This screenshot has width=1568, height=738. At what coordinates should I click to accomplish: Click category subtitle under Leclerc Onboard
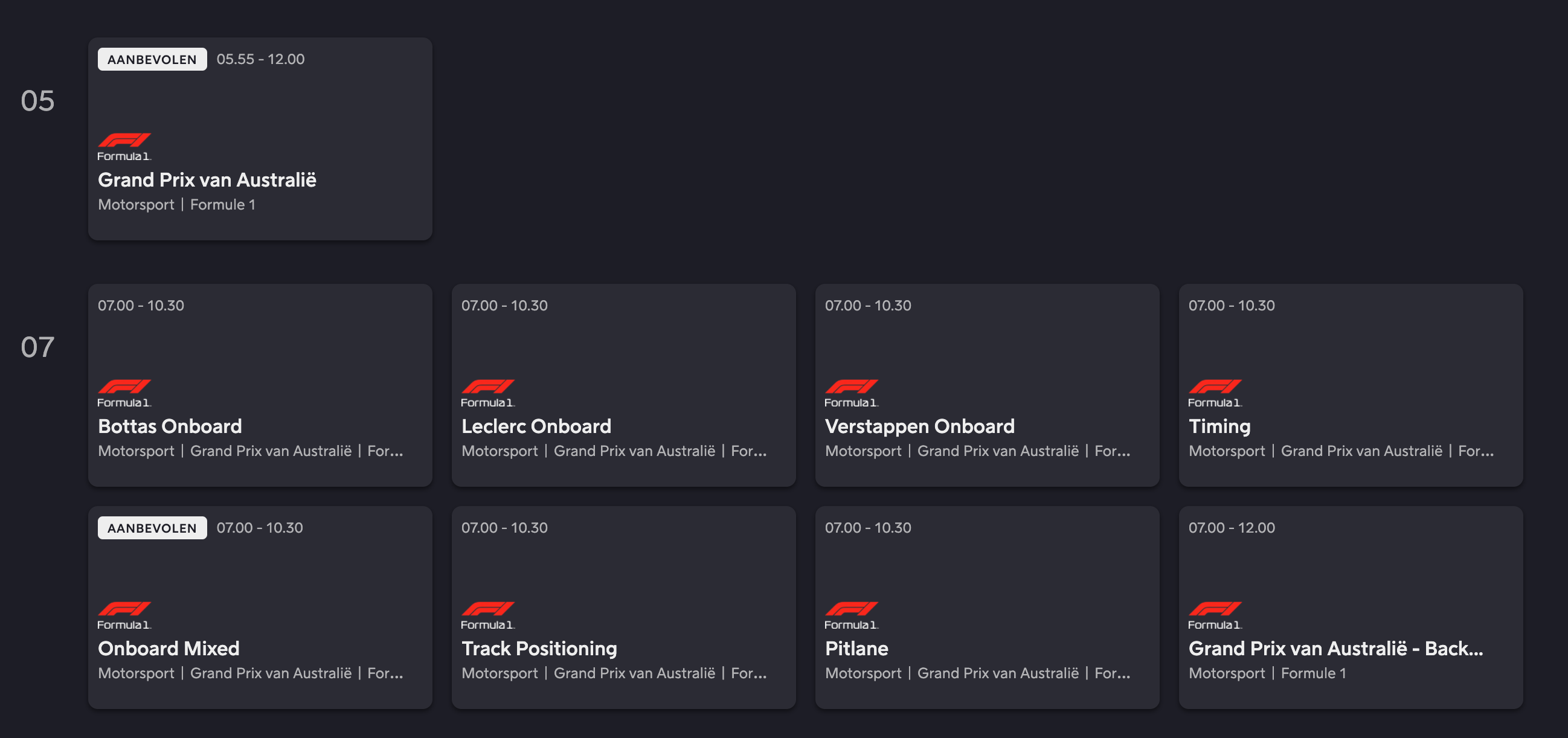[614, 452]
